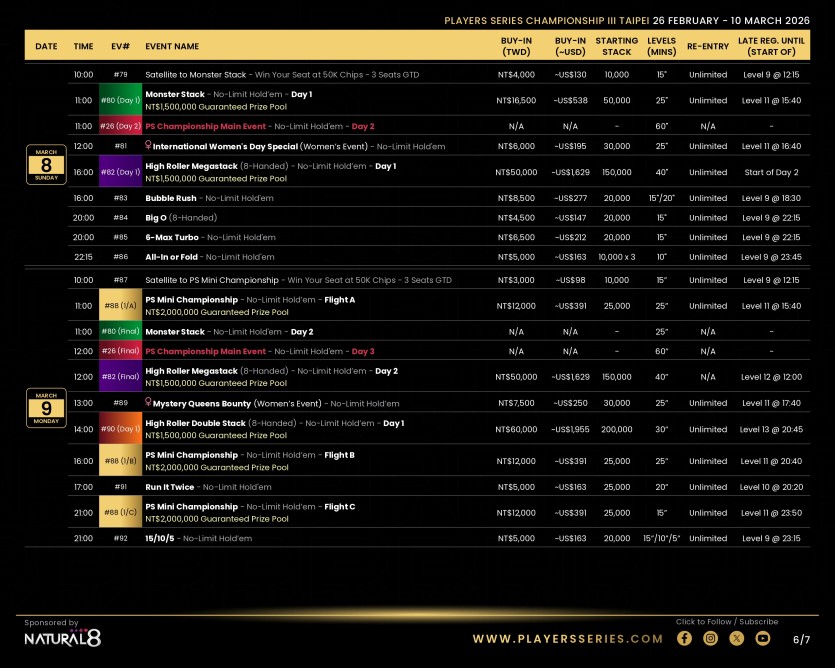Viewport: 835px width, 668px height.
Task: Click the purple #82 (Day 1) event badge
Action: pyautogui.click(x=121, y=172)
